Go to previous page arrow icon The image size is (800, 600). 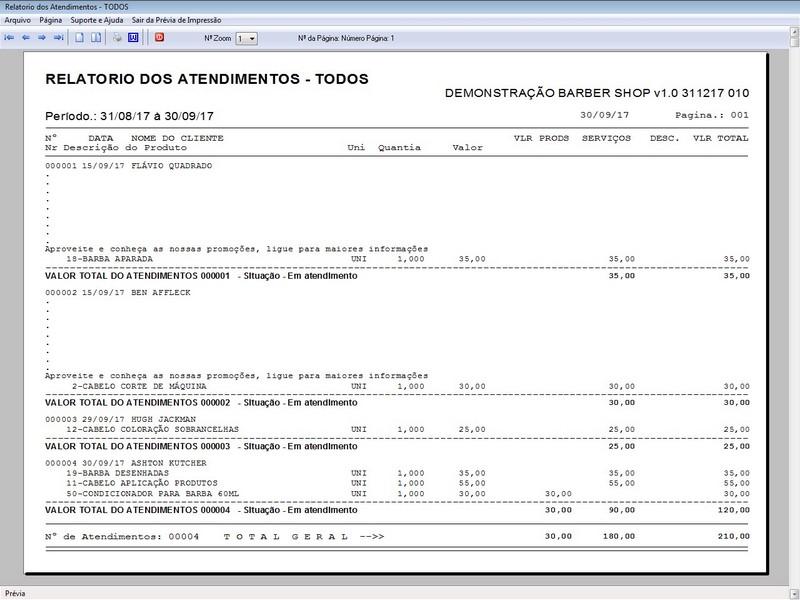point(26,38)
